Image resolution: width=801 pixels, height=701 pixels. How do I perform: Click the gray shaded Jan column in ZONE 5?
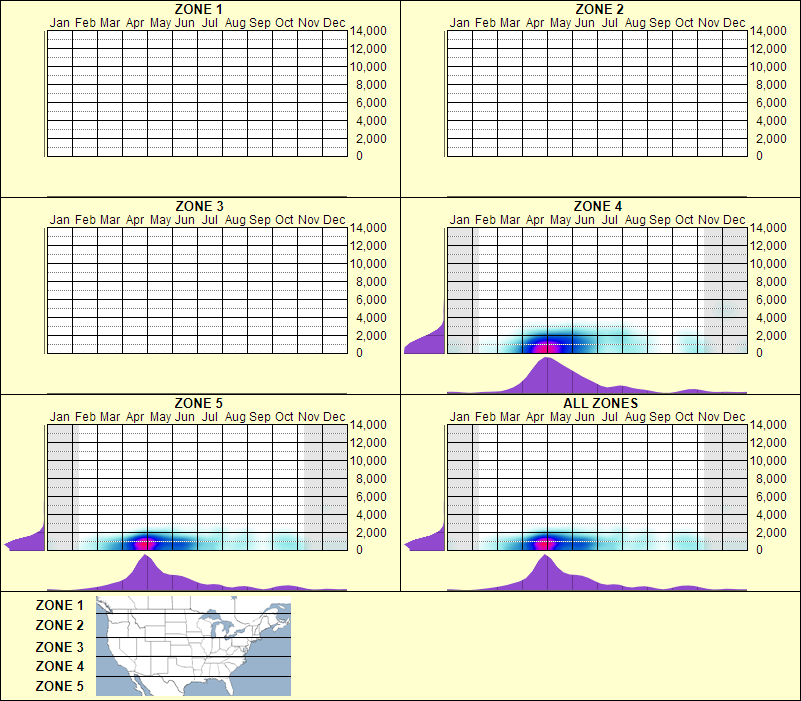[60, 485]
